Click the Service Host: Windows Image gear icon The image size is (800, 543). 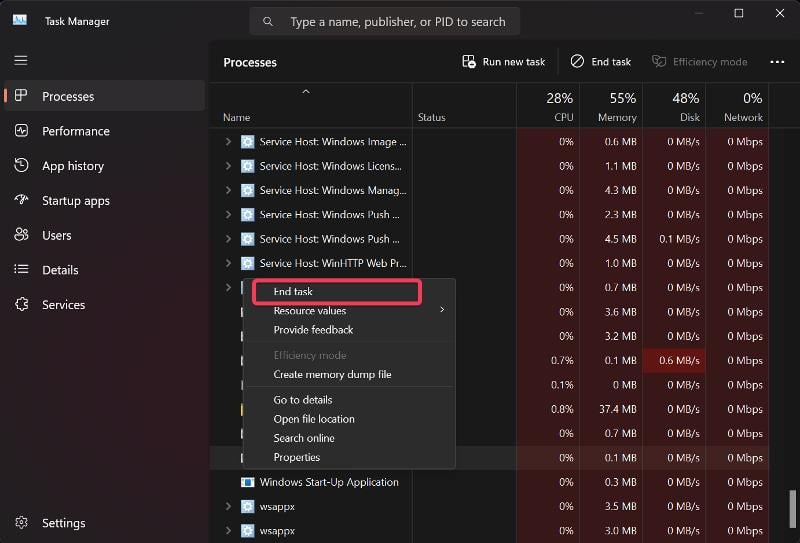click(x=247, y=141)
